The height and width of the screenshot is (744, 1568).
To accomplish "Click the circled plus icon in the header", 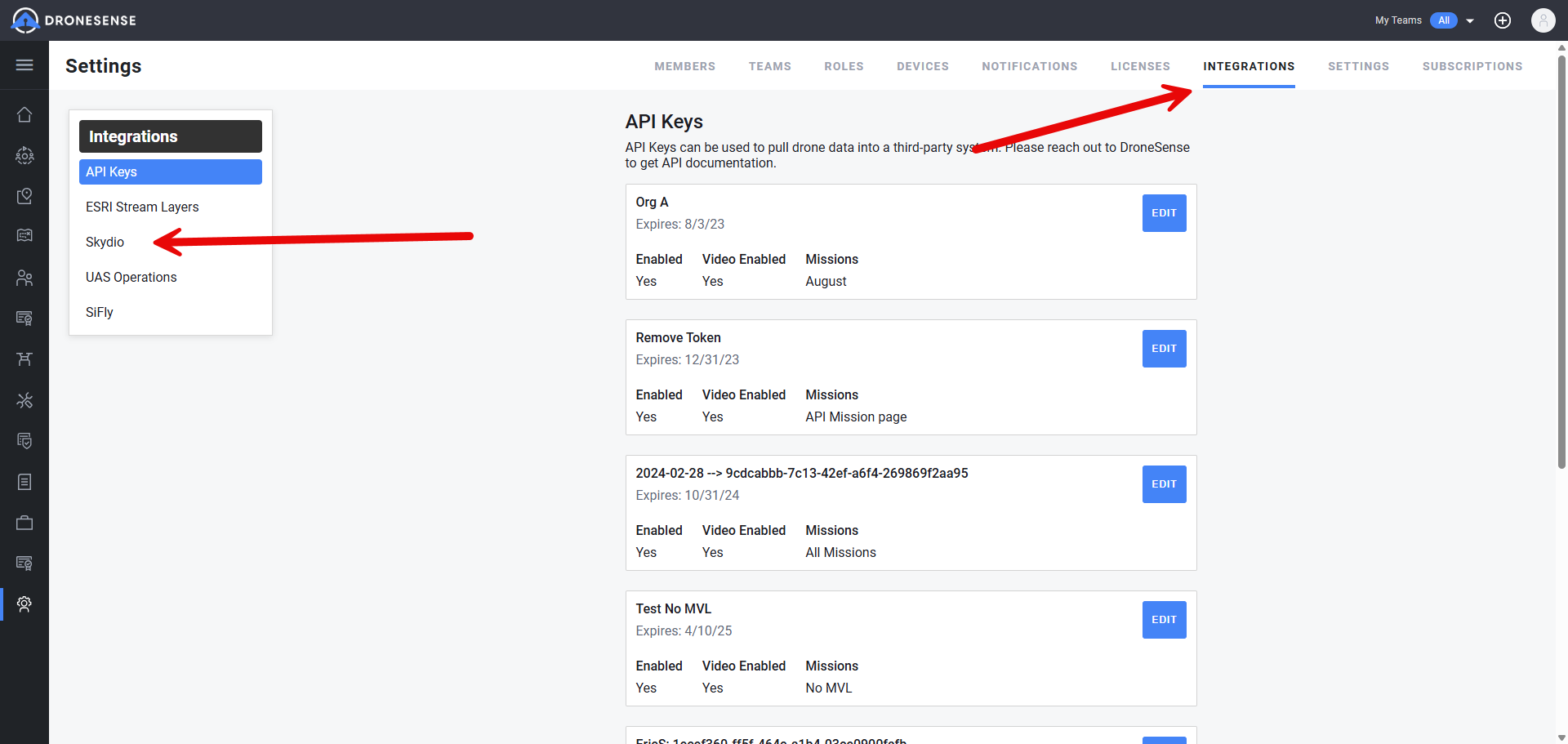I will click(1503, 20).
